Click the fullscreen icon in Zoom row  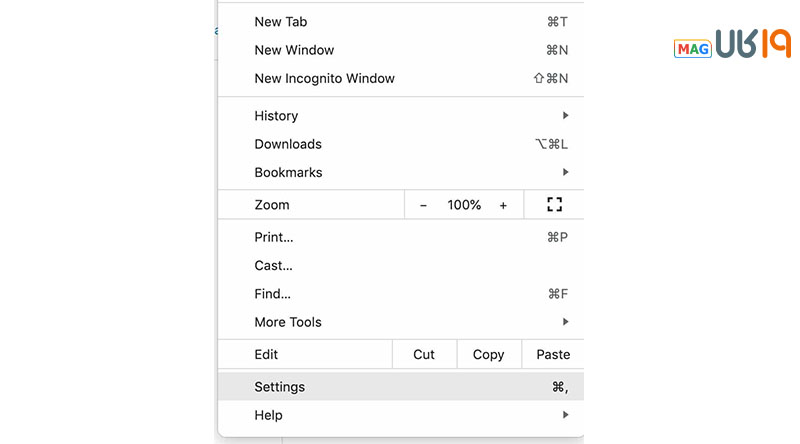[x=555, y=205]
